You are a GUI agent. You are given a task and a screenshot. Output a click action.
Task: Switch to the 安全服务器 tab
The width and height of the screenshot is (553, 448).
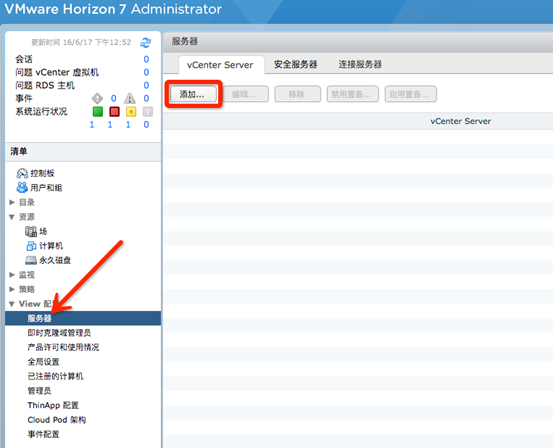pos(296,65)
